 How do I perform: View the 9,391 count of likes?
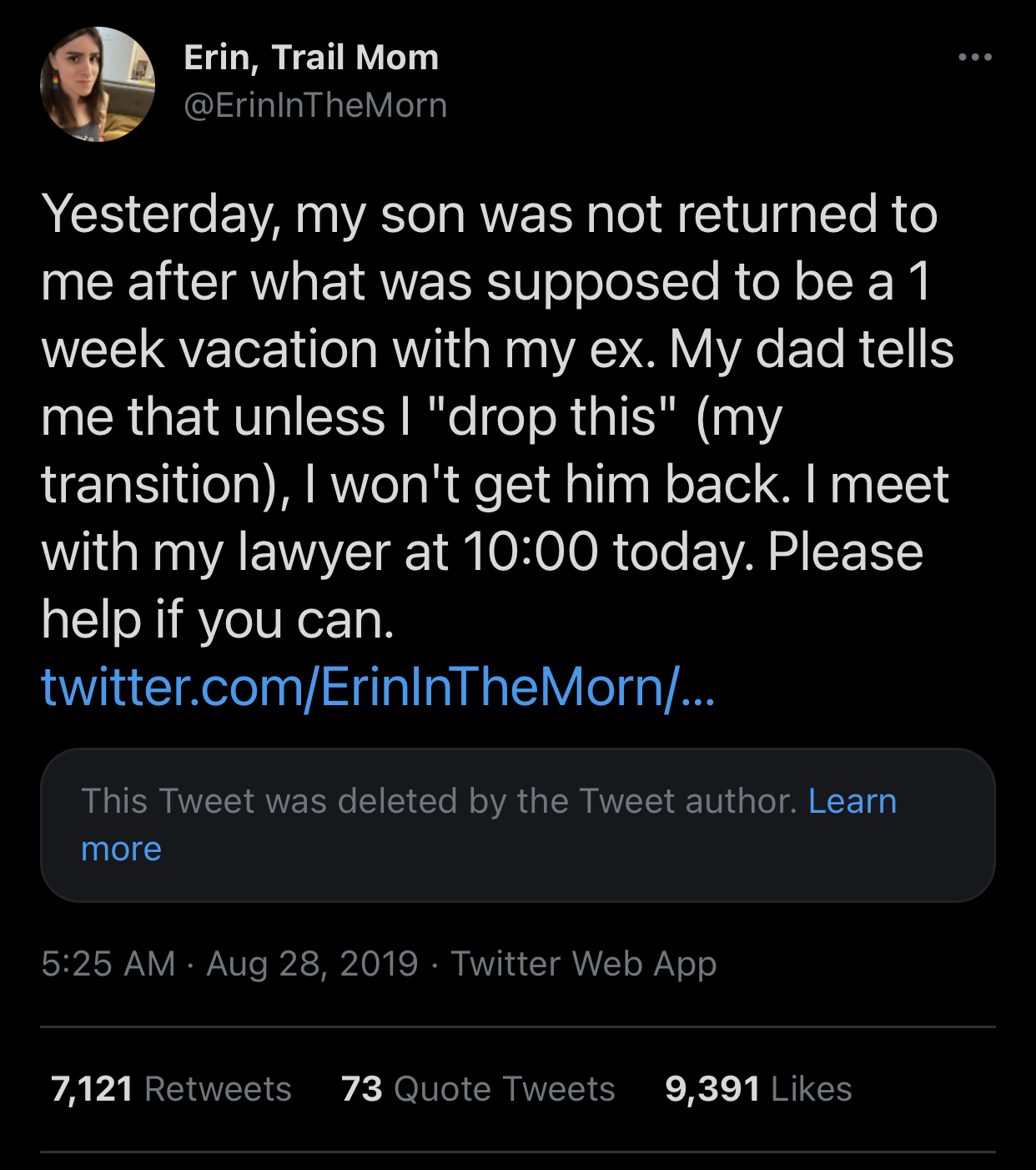click(x=712, y=1089)
